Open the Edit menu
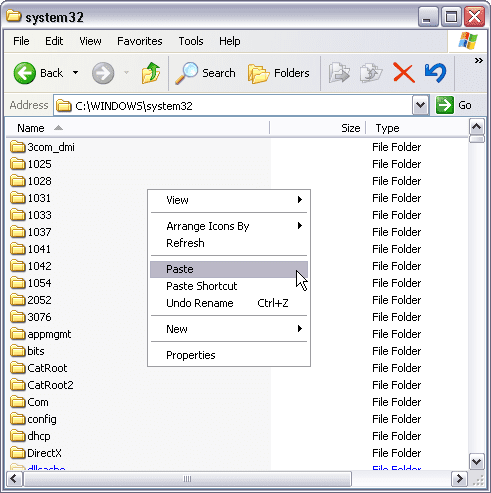 (x=54, y=41)
